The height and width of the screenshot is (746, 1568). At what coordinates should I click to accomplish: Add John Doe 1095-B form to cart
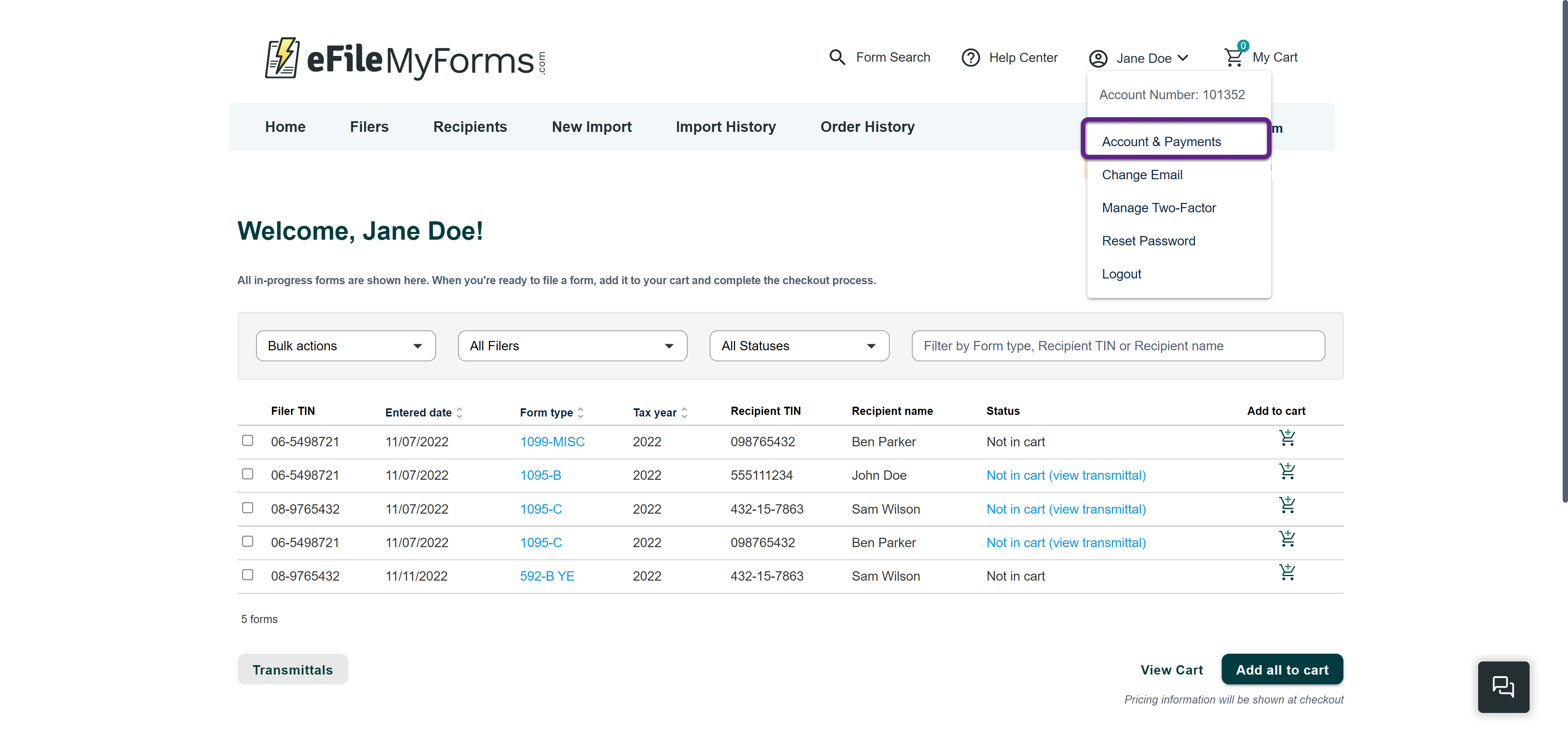click(x=1287, y=472)
